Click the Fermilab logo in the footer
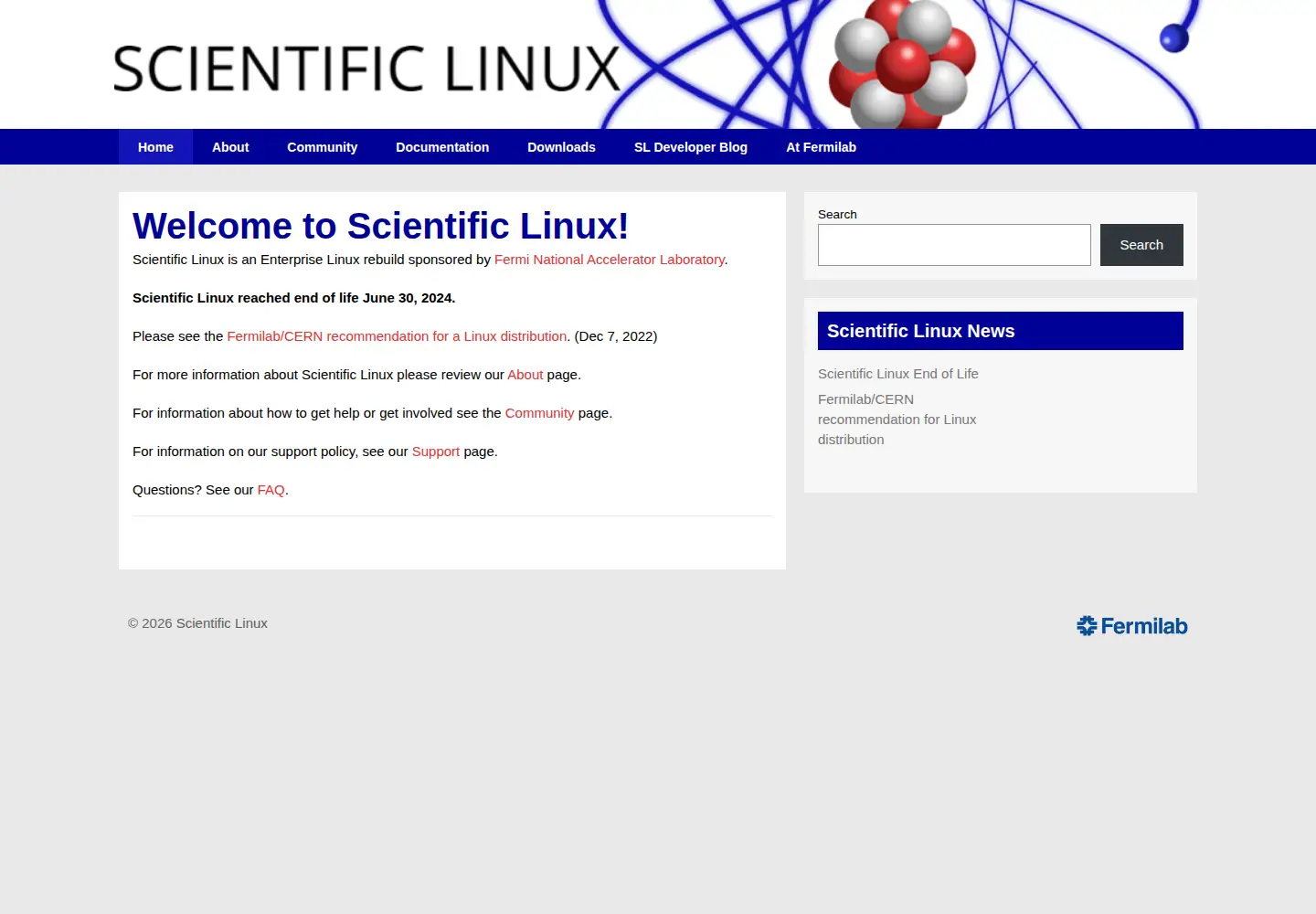The image size is (1316, 914). (x=1132, y=626)
